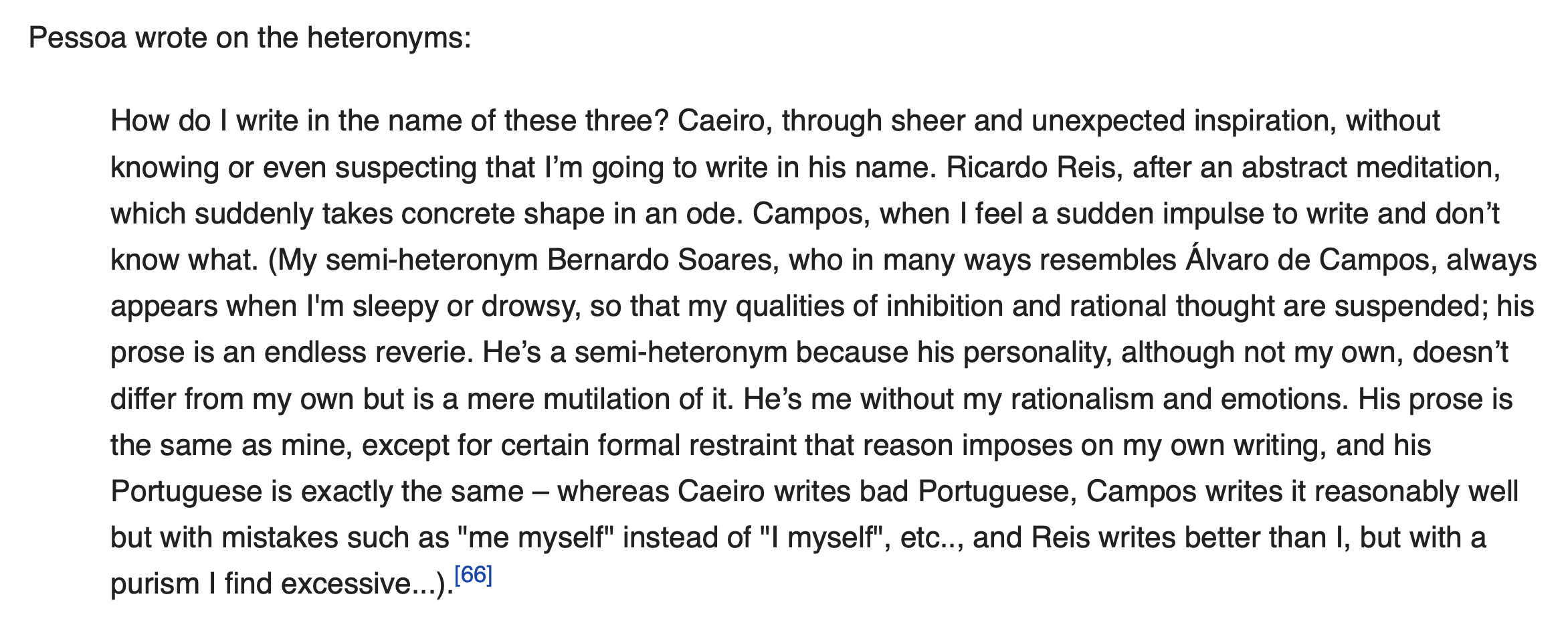The width and height of the screenshot is (1568, 629).
Task: Click the intro line 'Pessoa wrote on the heteronyms:'
Action: [x=250, y=37]
